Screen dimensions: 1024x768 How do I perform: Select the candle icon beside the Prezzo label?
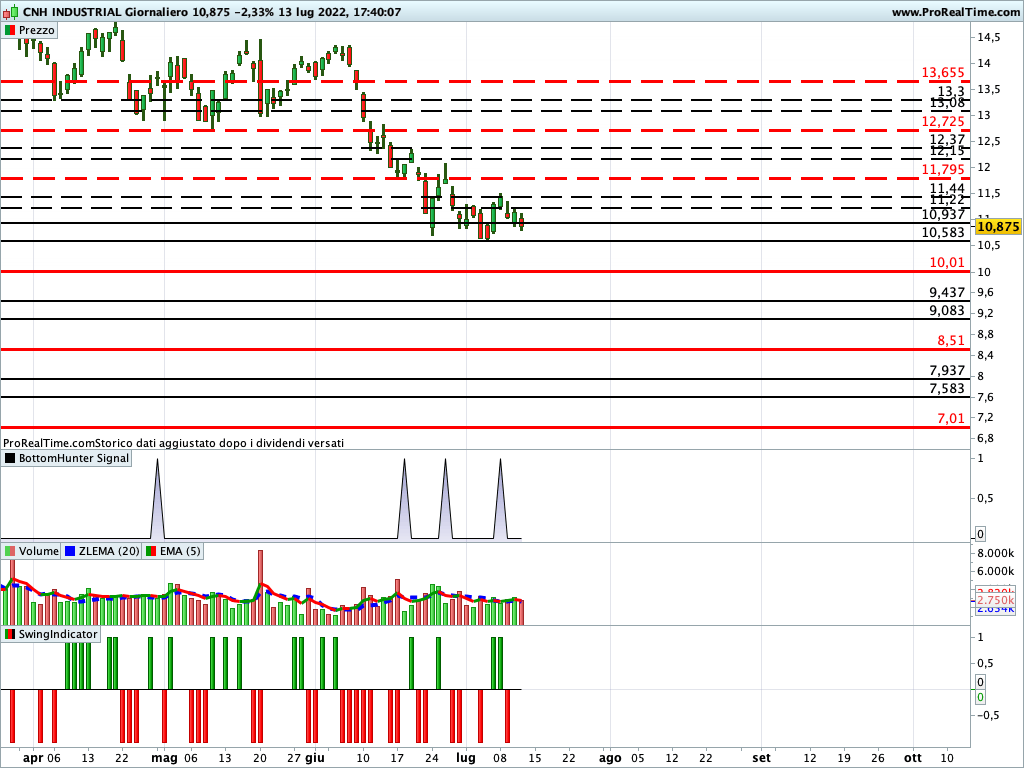10,30
